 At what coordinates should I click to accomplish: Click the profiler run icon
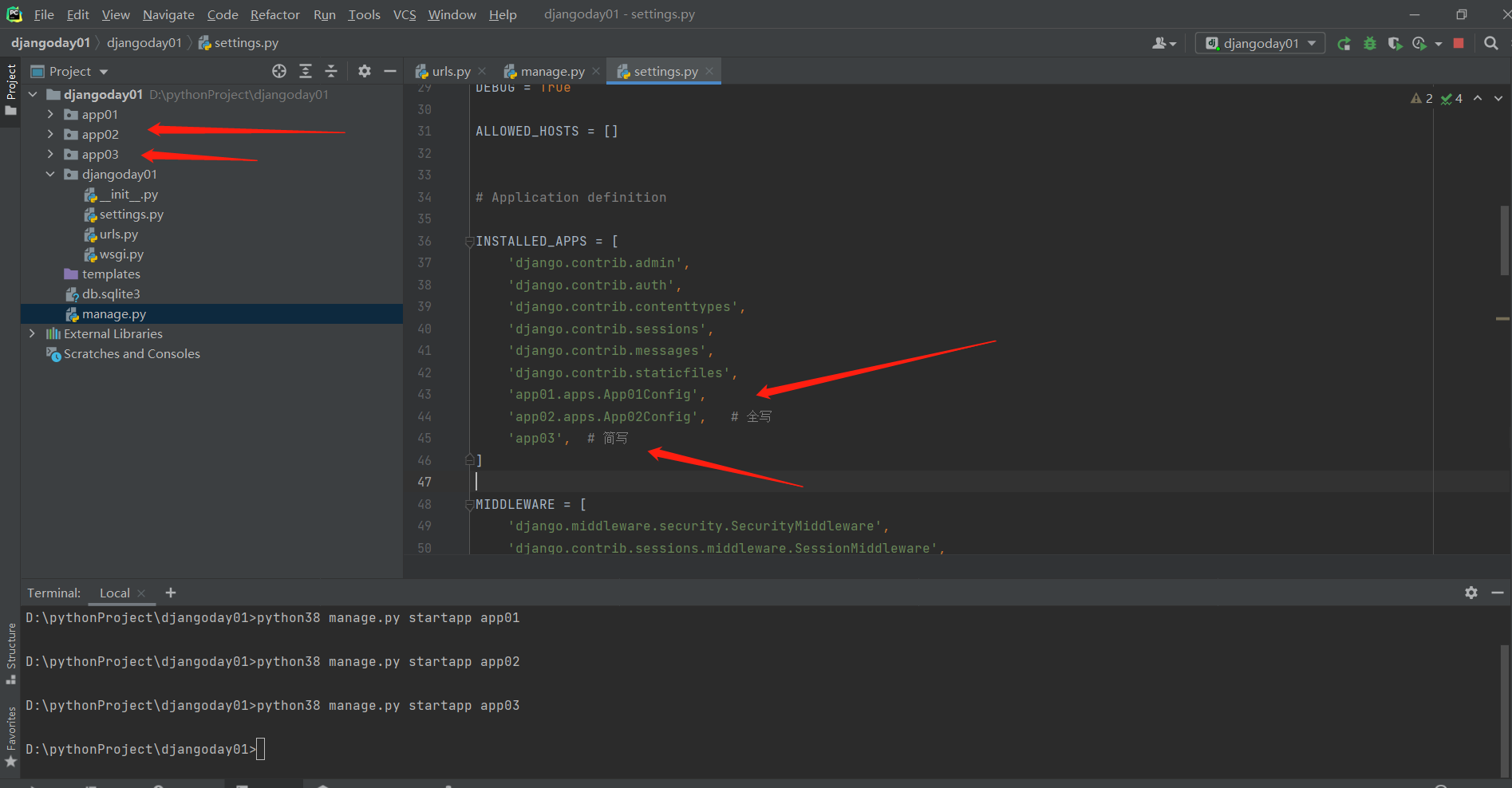(1419, 44)
